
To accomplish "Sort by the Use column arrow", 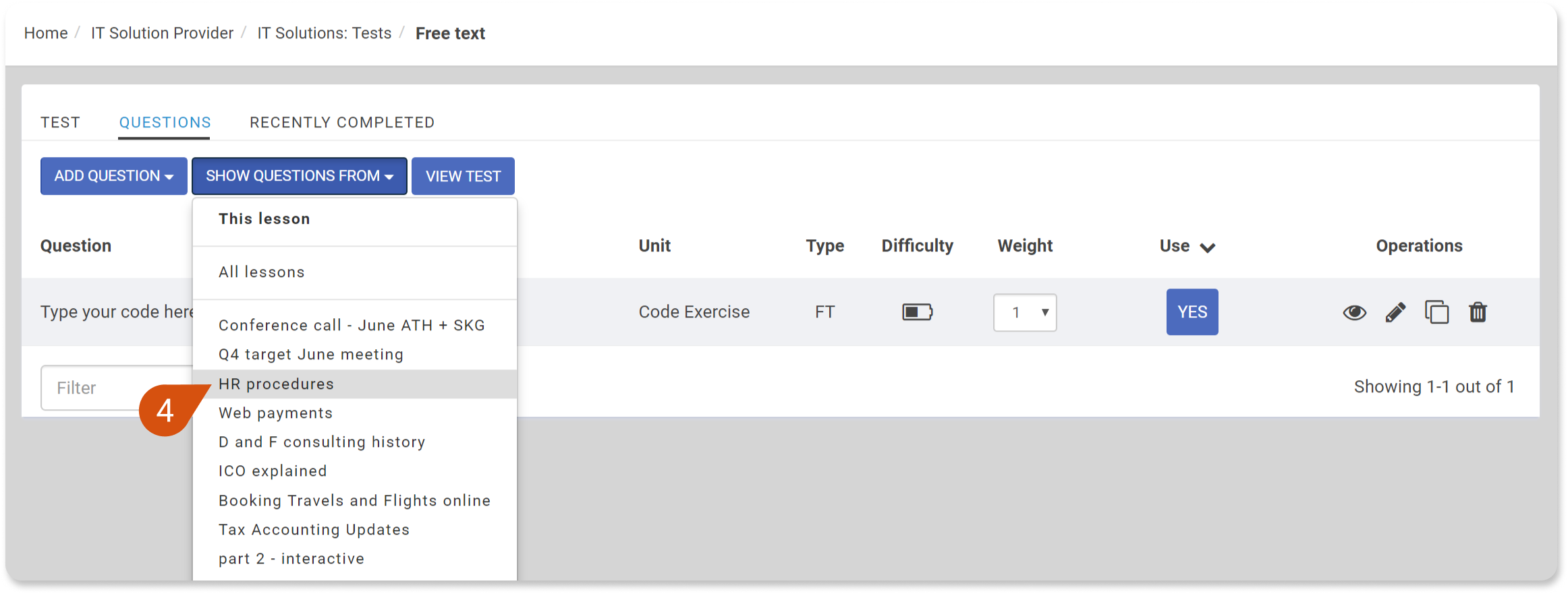I will 1208,247.
